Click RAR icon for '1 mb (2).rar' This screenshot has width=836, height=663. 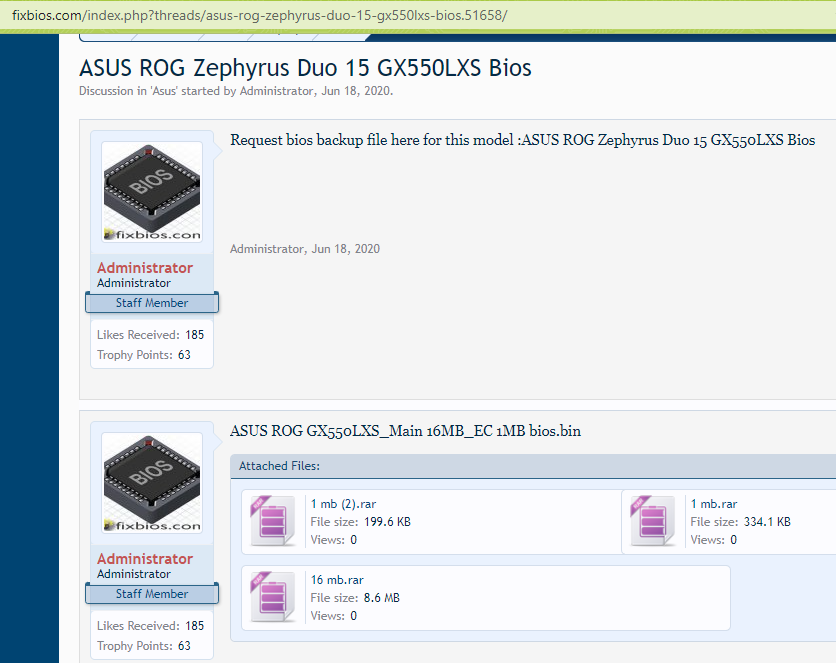[273, 521]
